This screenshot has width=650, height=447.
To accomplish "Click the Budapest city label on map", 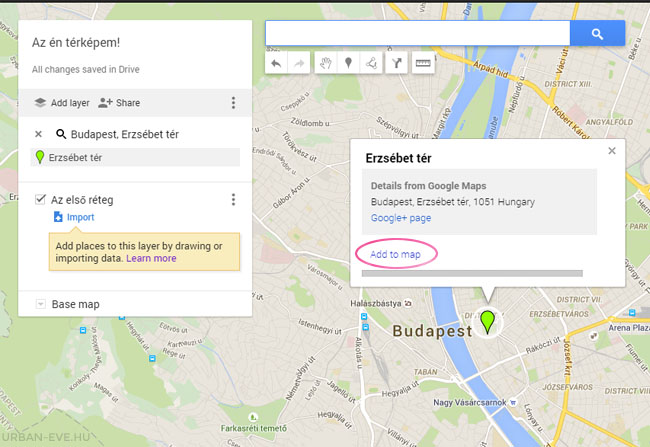I will pyautogui.click(x=432, y=331).
